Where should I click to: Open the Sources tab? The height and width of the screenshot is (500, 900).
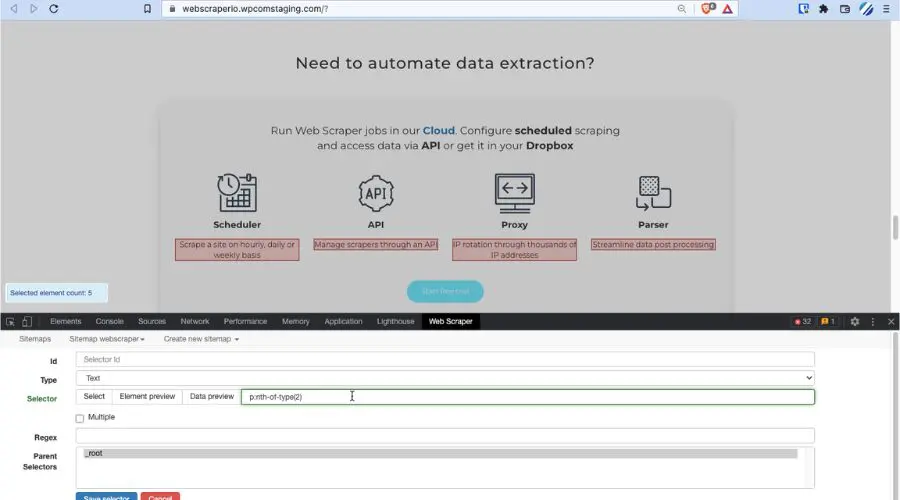pyautogui.click(x=152, y=321)
